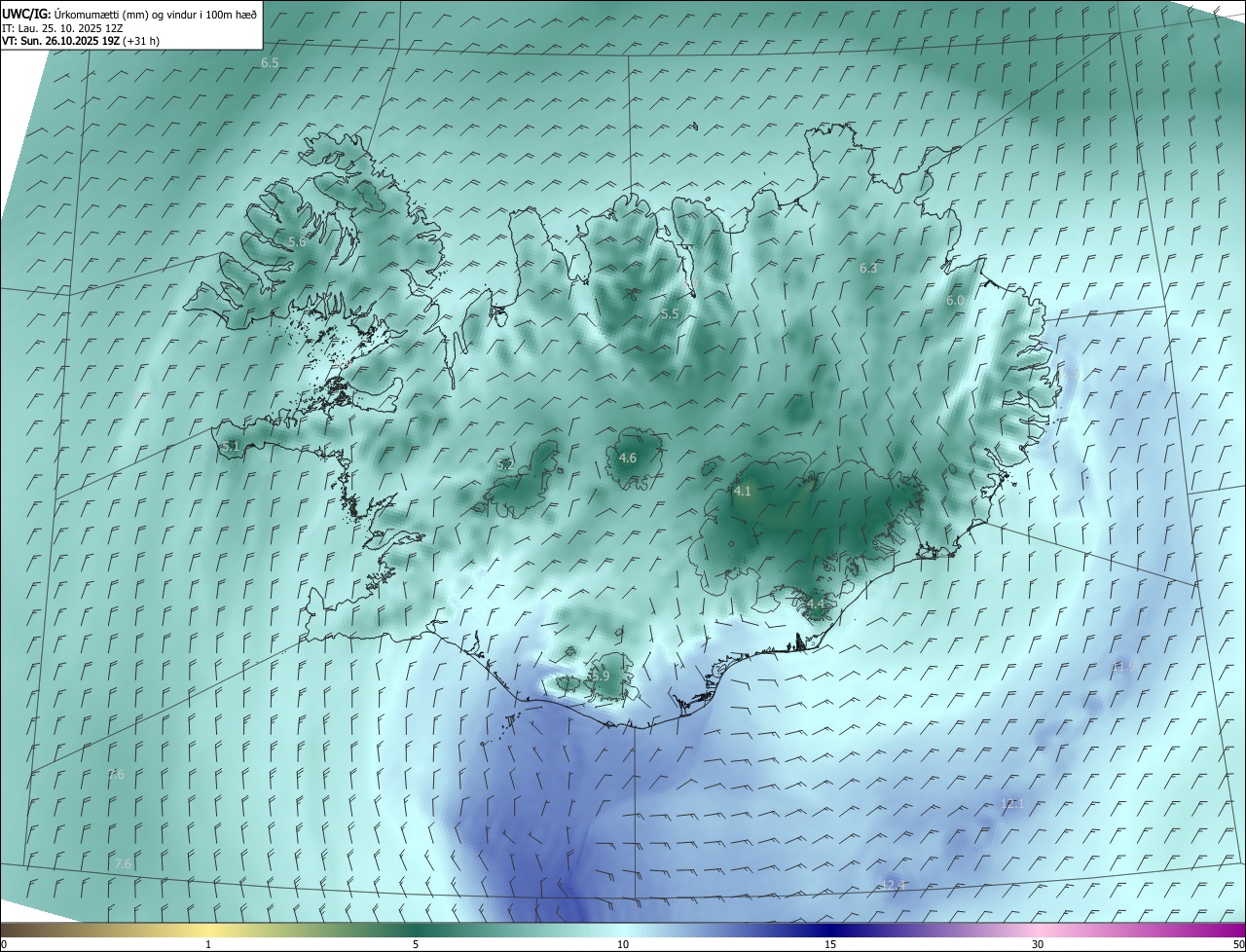Screen dimensions: 1246x952
Task: Click the 6.5 value label on the map
Action: 270,62
